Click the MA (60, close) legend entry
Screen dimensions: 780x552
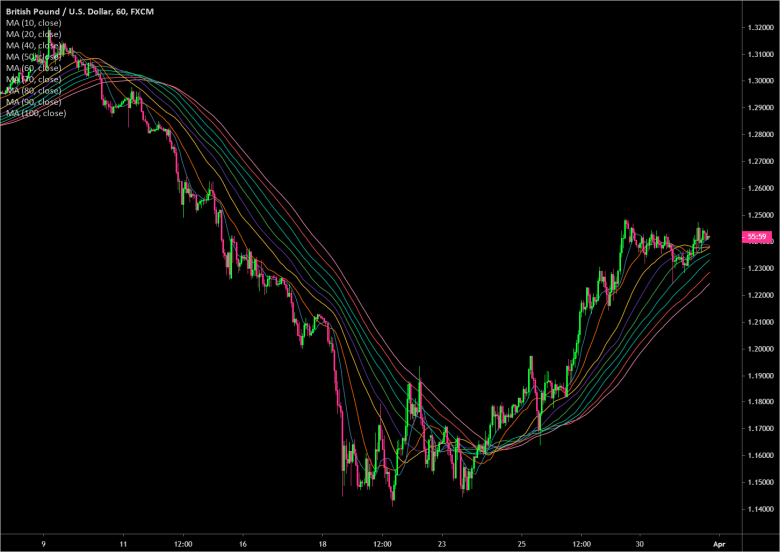[34, 68]
